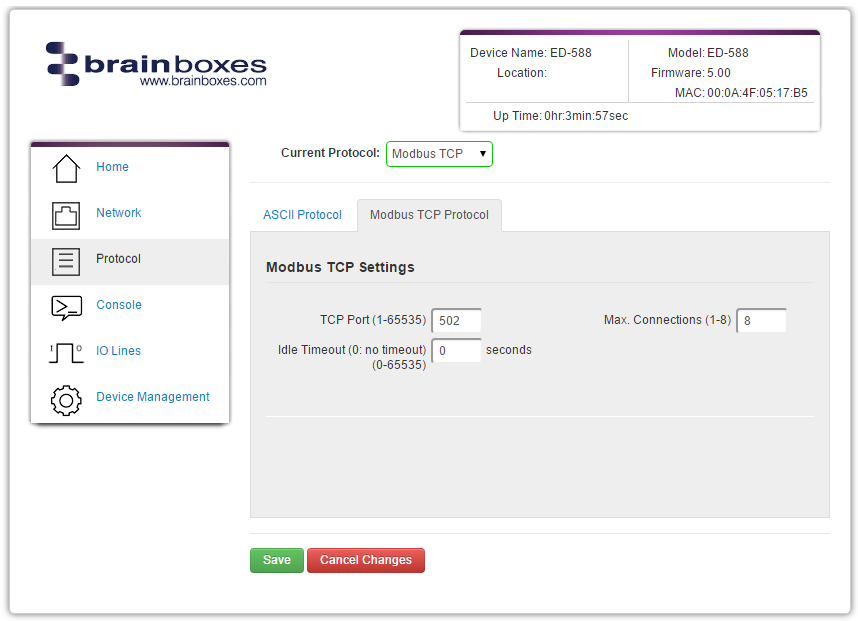The height and width of the screenshot is (621, 858).
Task: Open Console using its terminal icon
Action: pos(66,308)
